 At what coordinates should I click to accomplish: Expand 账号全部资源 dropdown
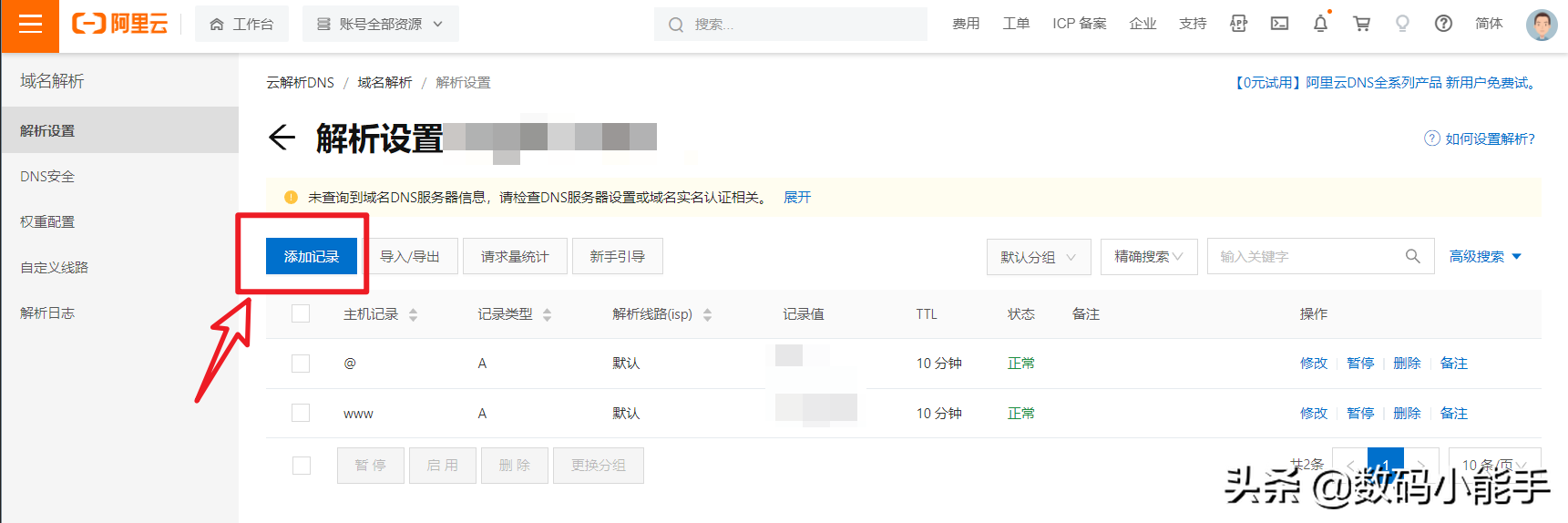click(x=380, y=25)
